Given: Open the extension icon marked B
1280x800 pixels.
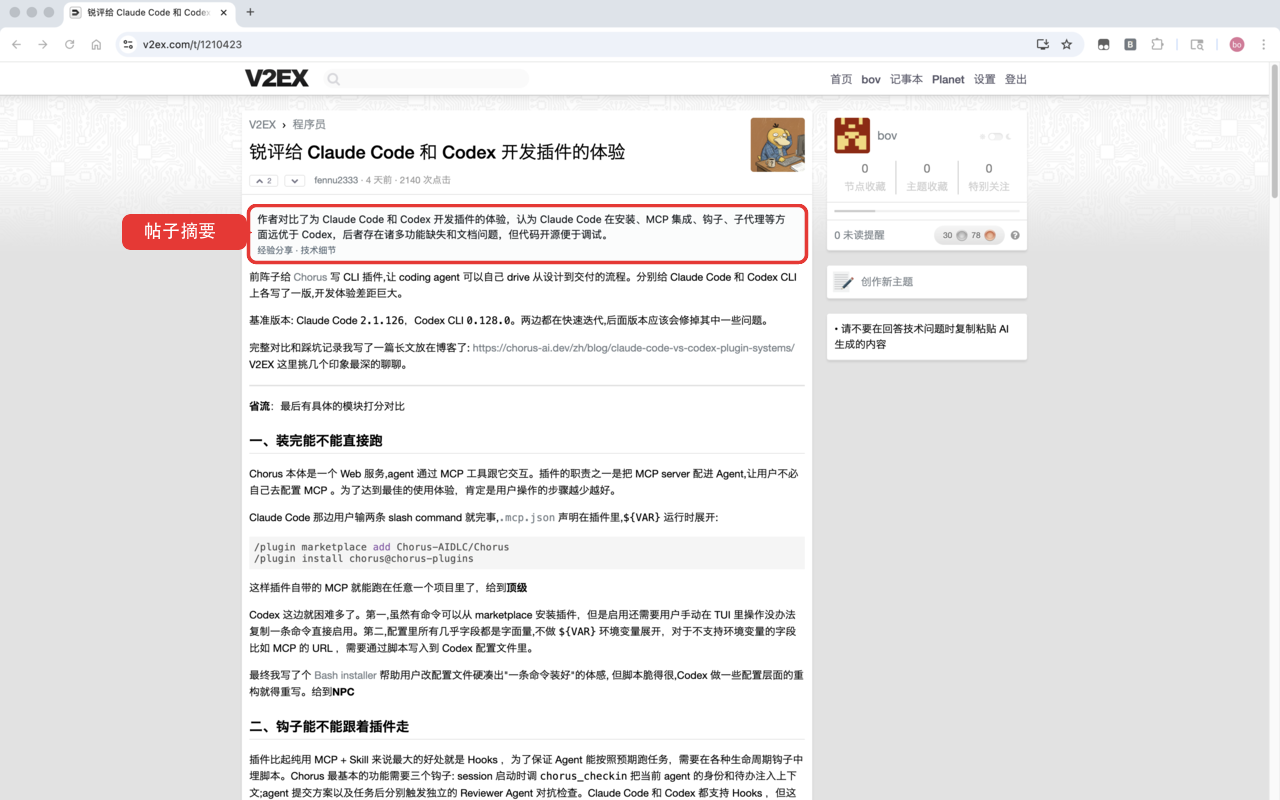Looking at the screenshot, I should click(x=1130, y=44).
